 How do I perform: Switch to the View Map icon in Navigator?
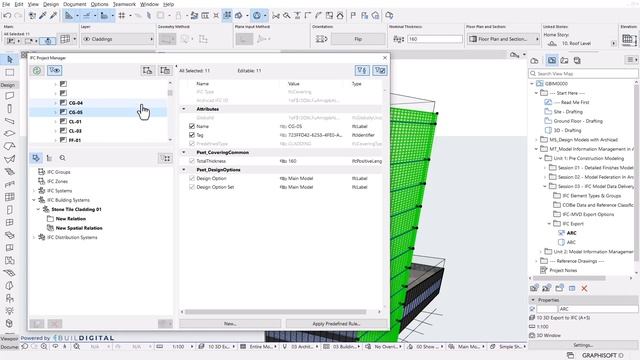click(552, 60)
